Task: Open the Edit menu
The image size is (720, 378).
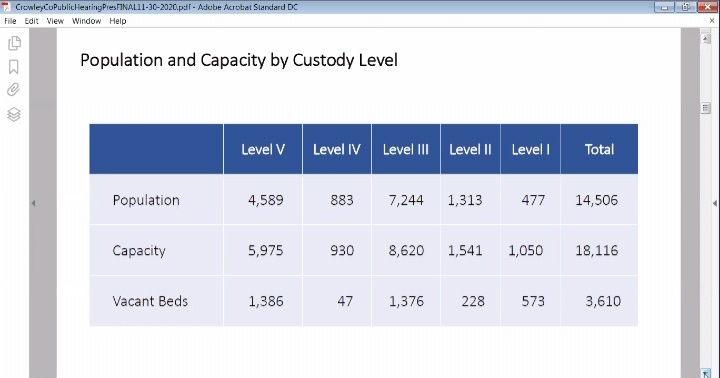Action: (31, 21)
